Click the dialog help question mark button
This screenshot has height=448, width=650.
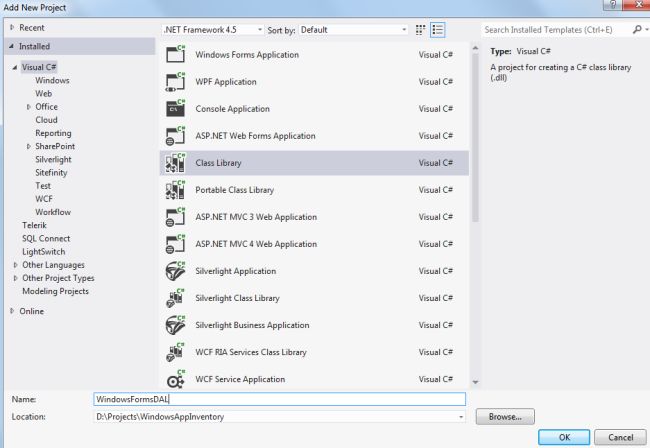tap(613, 5)
